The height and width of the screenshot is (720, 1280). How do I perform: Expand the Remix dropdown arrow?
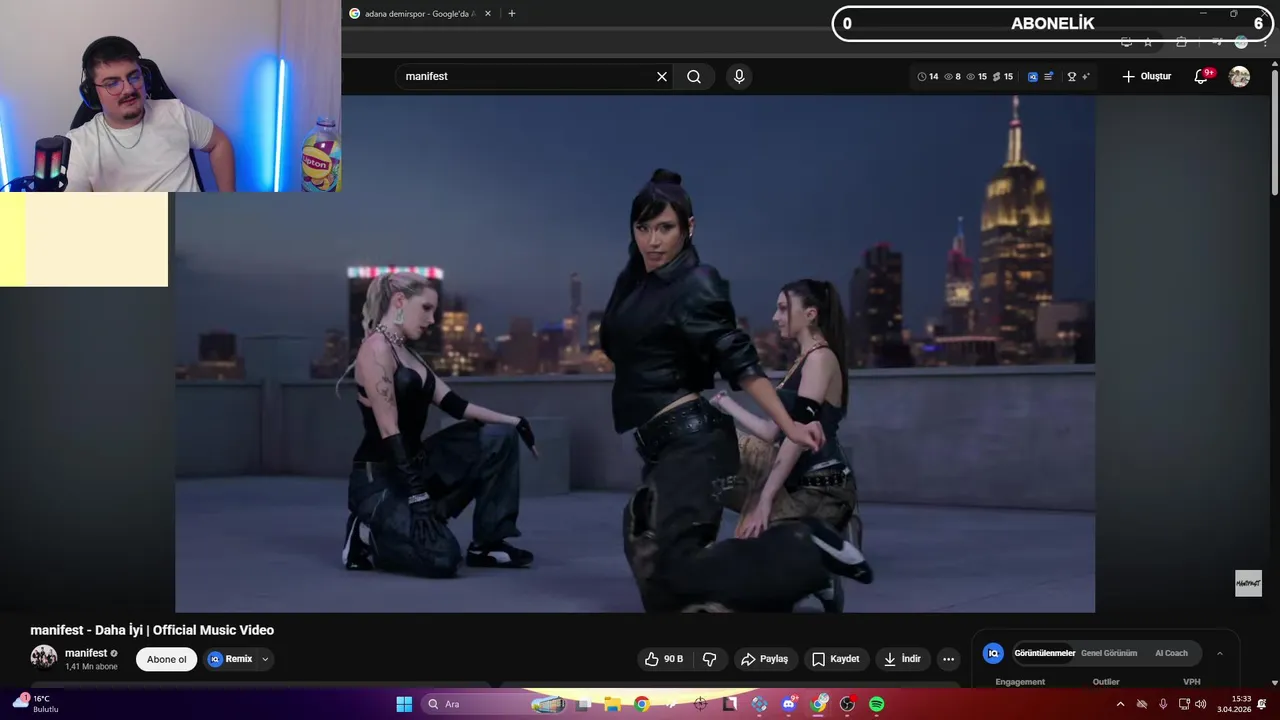coord(265,659)
